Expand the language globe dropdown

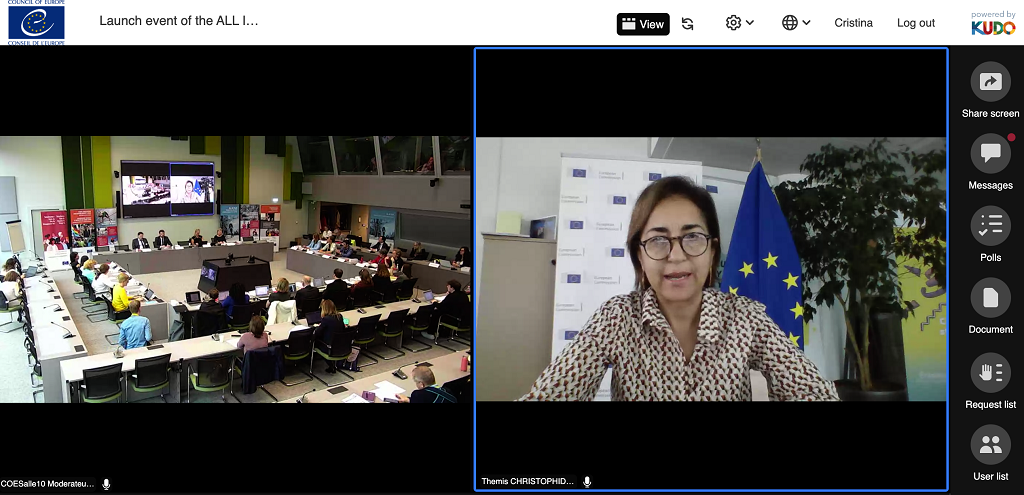coord(796,23)
